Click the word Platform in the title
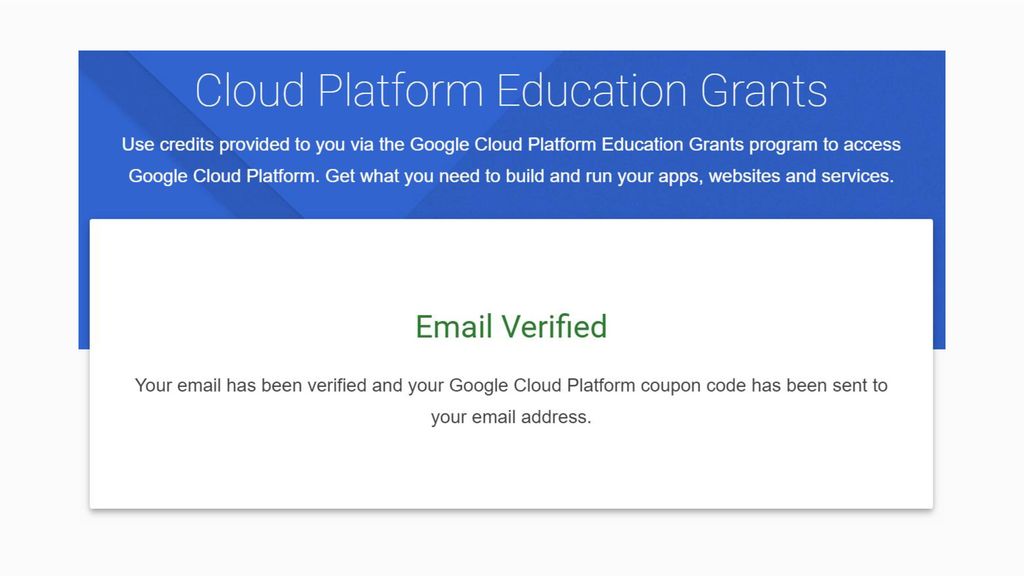The width and height of the screenshot is (1024, 576). tap(400, 91)
